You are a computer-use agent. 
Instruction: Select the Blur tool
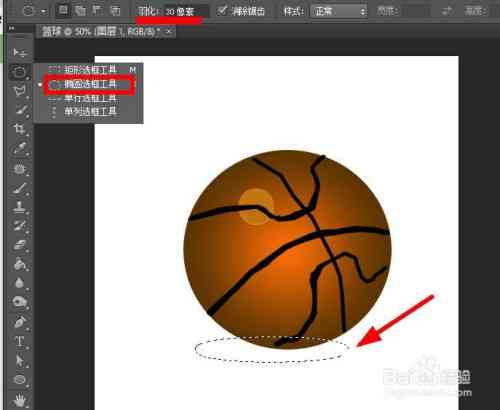click(x=19, y=283)
